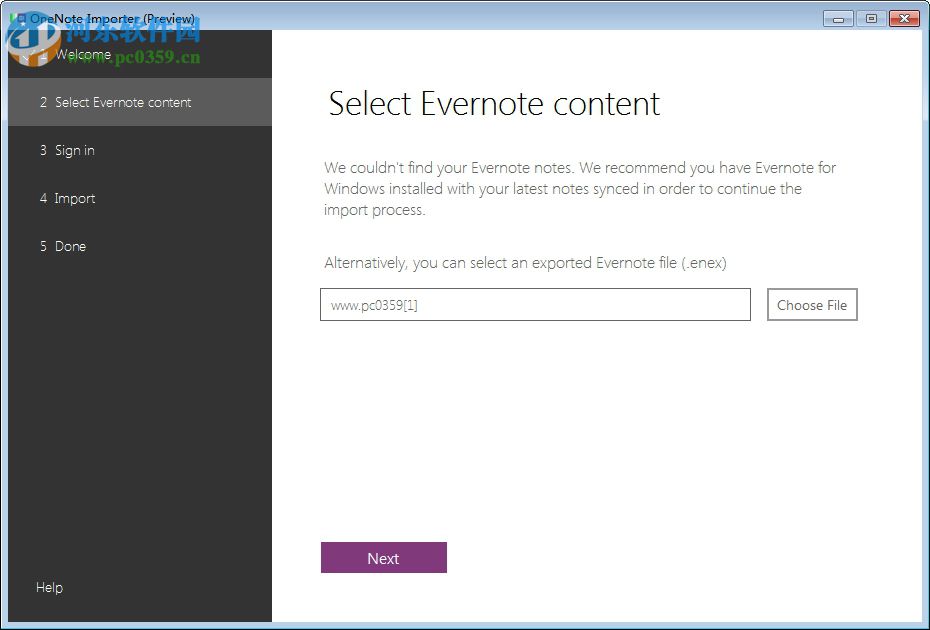930x630 pixels.
Task: Open the Welcome step
Action: [x=85, y=54]
